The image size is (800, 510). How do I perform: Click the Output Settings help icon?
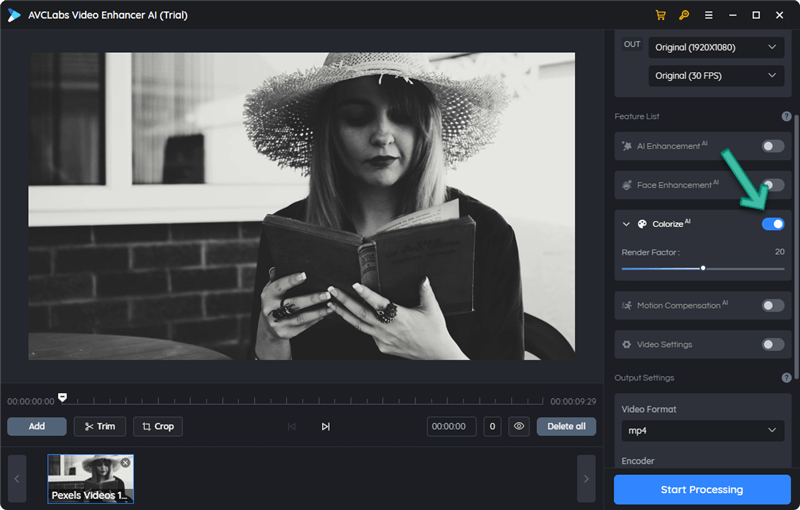786,377
